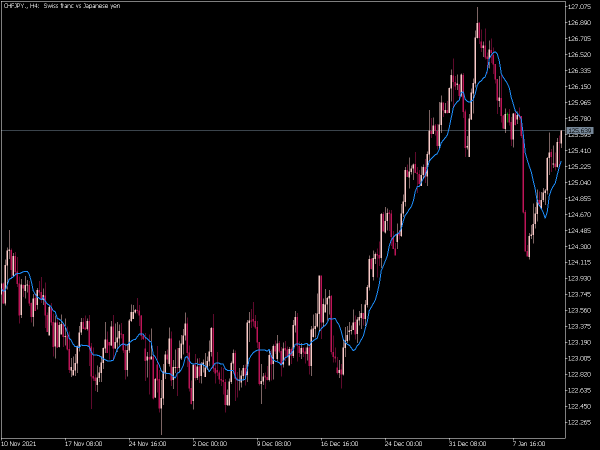The width and height of the screenshot is (600, 450).
Task: Click the 125.965 price label
Action: 580,103
